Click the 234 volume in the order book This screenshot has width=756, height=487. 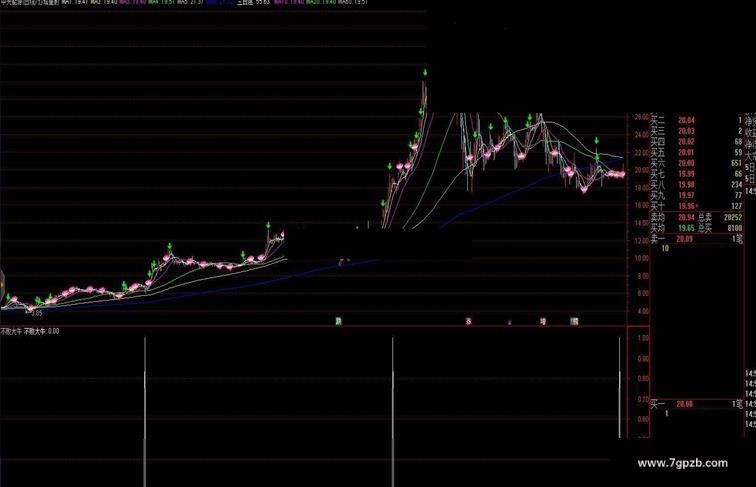(x=736, y=185)
